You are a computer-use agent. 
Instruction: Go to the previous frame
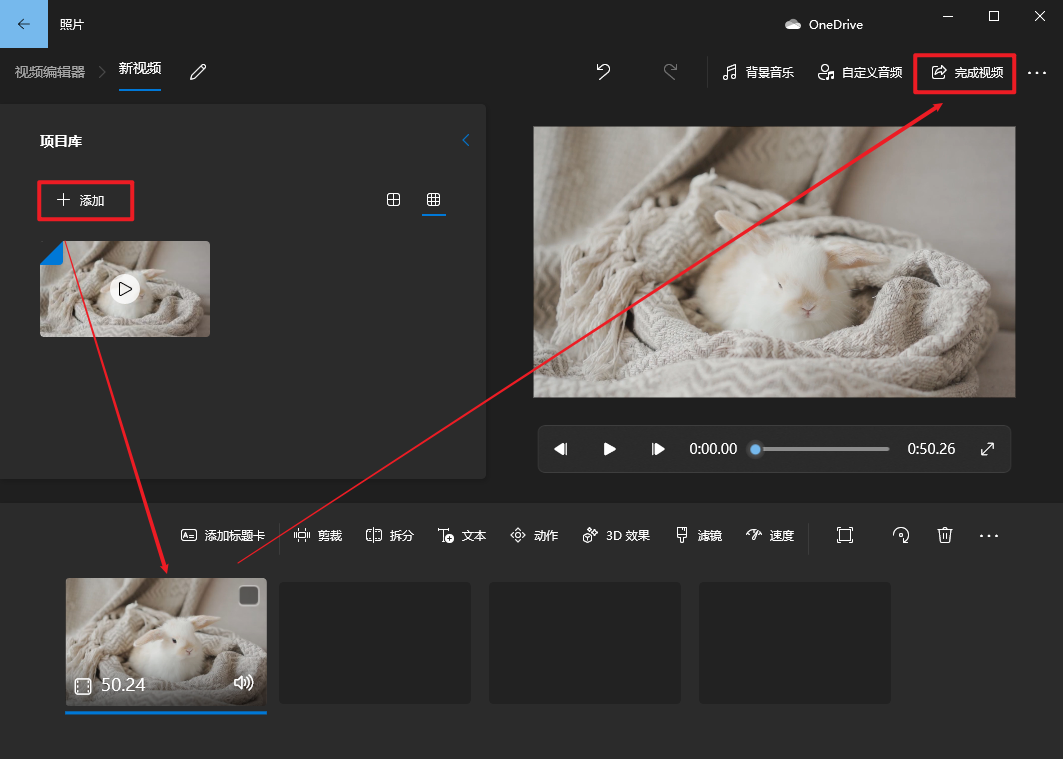click(x=561, y=449)
